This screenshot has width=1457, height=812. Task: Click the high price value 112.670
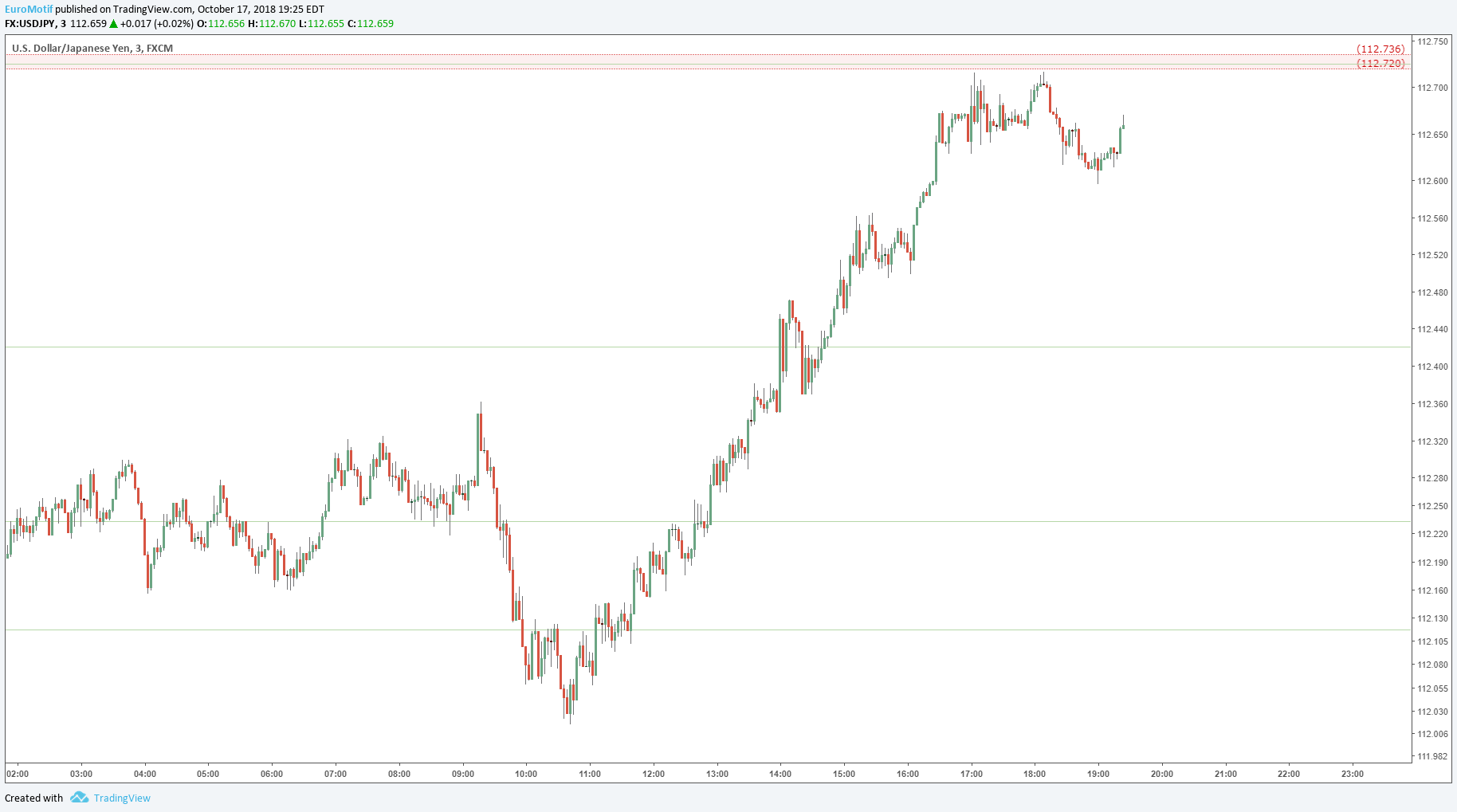(x=277, y=24)
